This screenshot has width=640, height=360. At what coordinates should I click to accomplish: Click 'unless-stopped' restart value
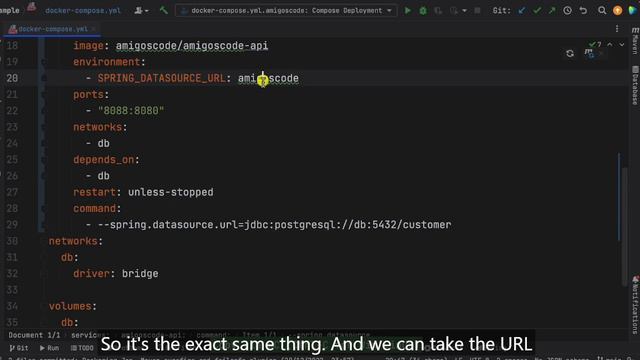[171, 192]
